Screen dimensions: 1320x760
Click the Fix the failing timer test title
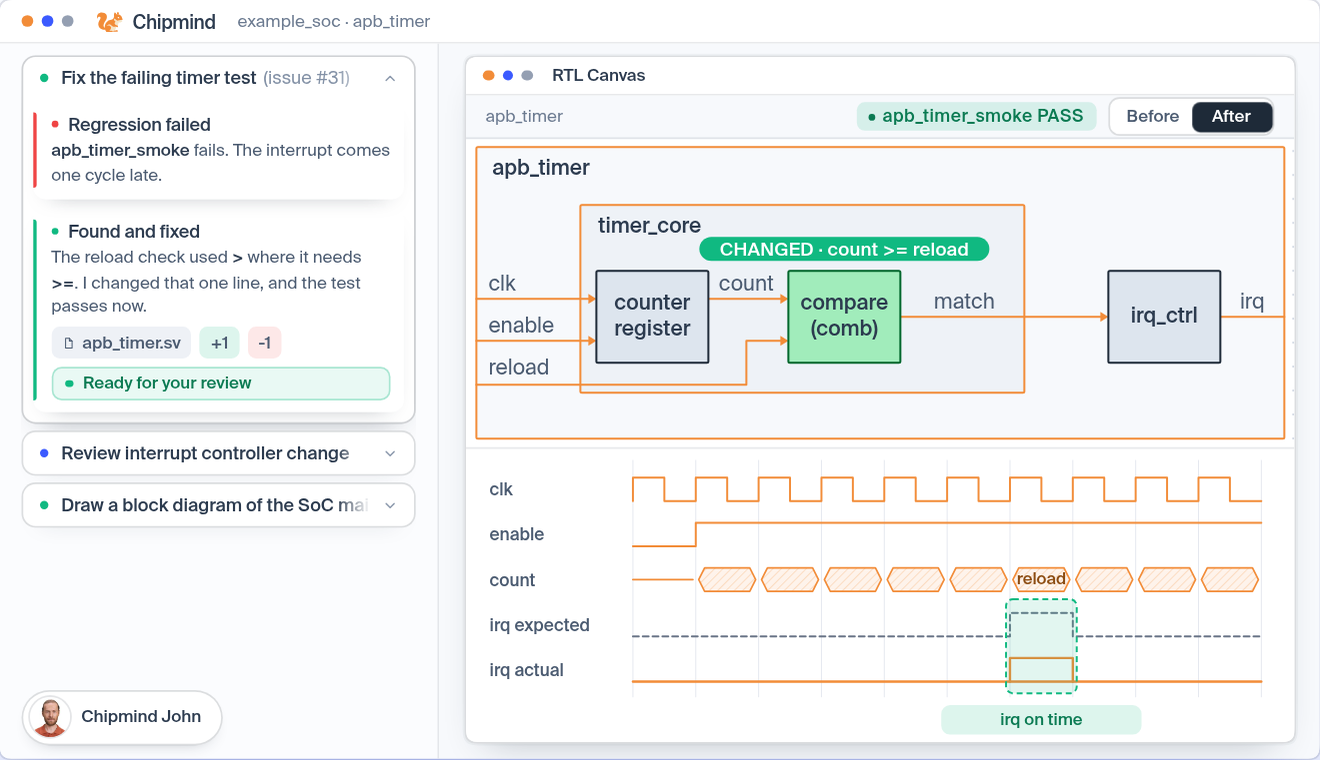[159, 78]
